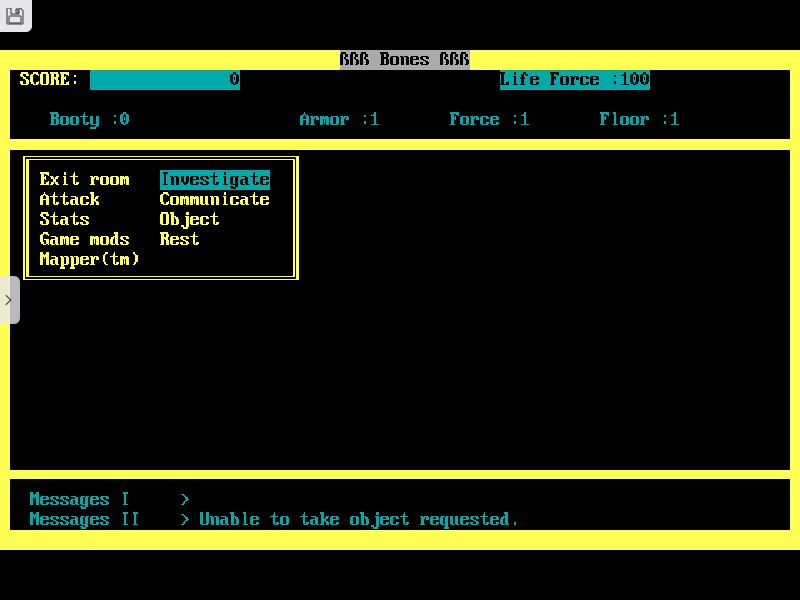This screenshot has height=600, width=800.
Task: Open Game mods option
Action: (84, 239)
